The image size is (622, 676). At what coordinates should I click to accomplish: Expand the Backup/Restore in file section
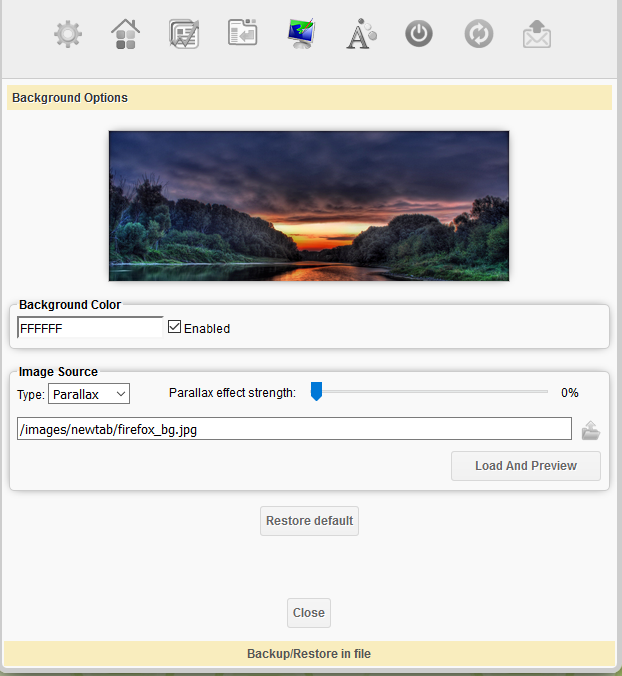[309, 653]
